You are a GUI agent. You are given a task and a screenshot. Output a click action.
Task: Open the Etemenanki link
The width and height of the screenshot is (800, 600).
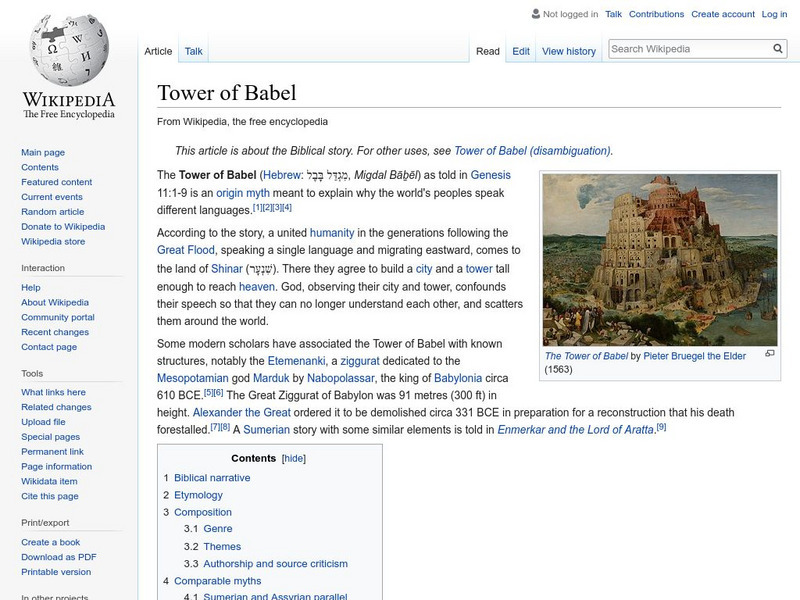[x=296, y=361]
